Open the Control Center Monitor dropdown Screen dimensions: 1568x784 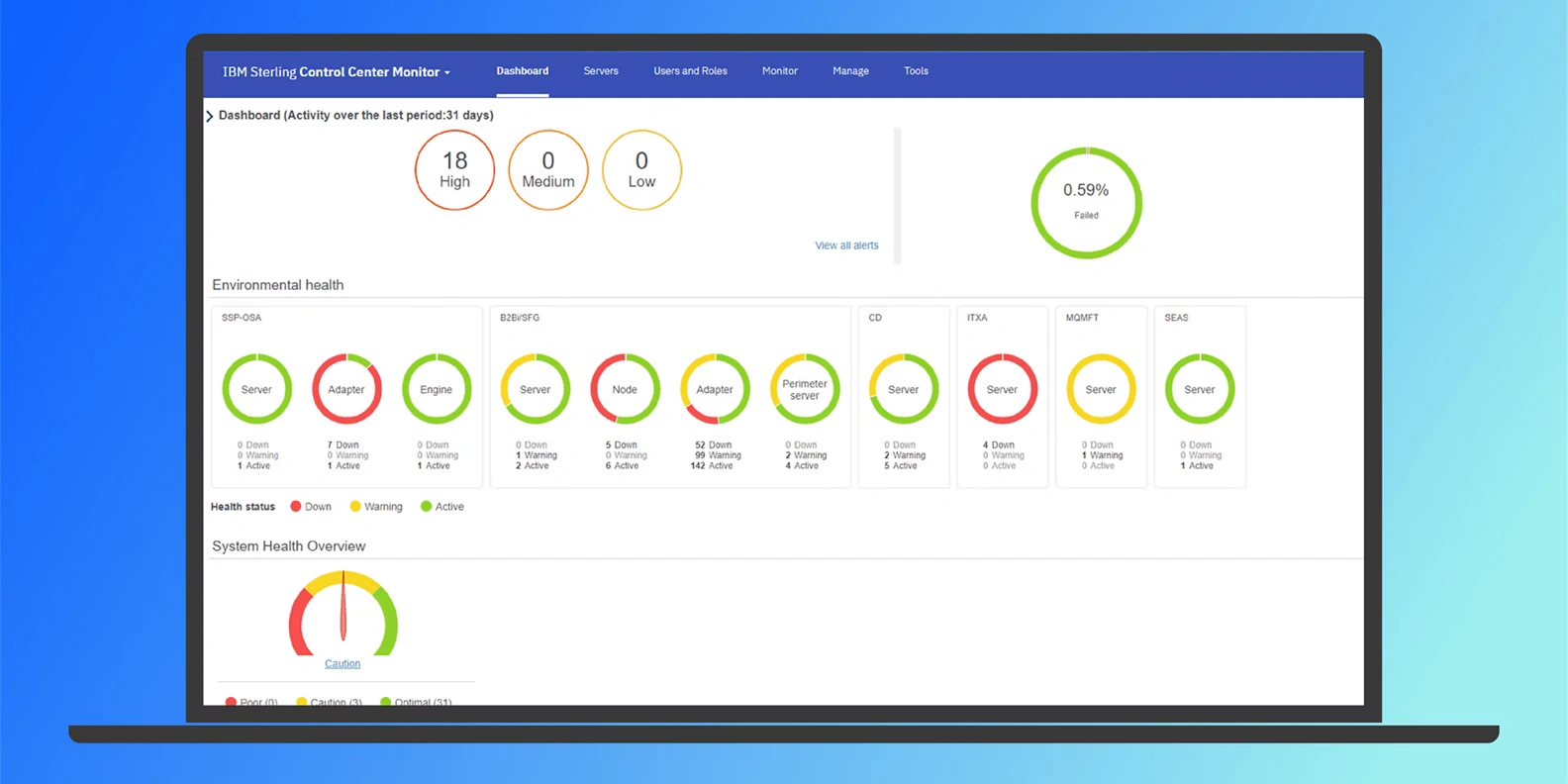[x=337, y=72]
